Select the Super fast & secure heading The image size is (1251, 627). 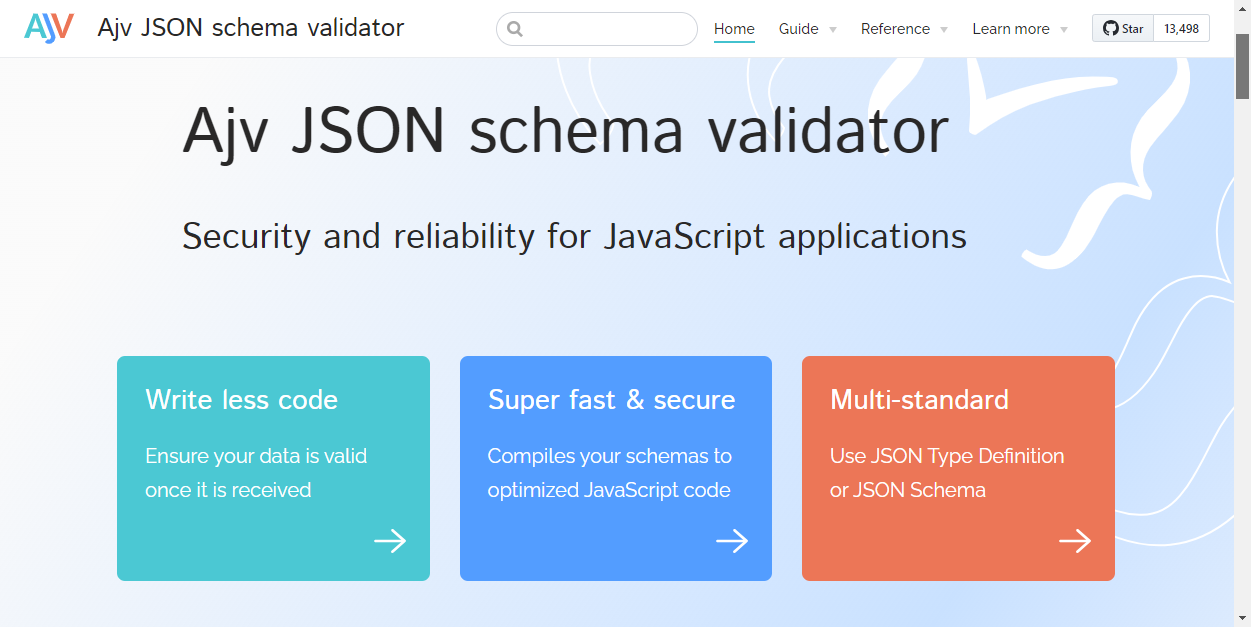tap(611, 400)
